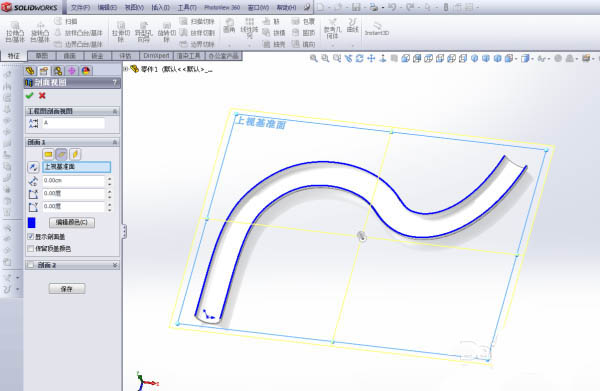Click Instant3D tool
The width and height of the screenshot is (600, 391).
pos(377,29)
